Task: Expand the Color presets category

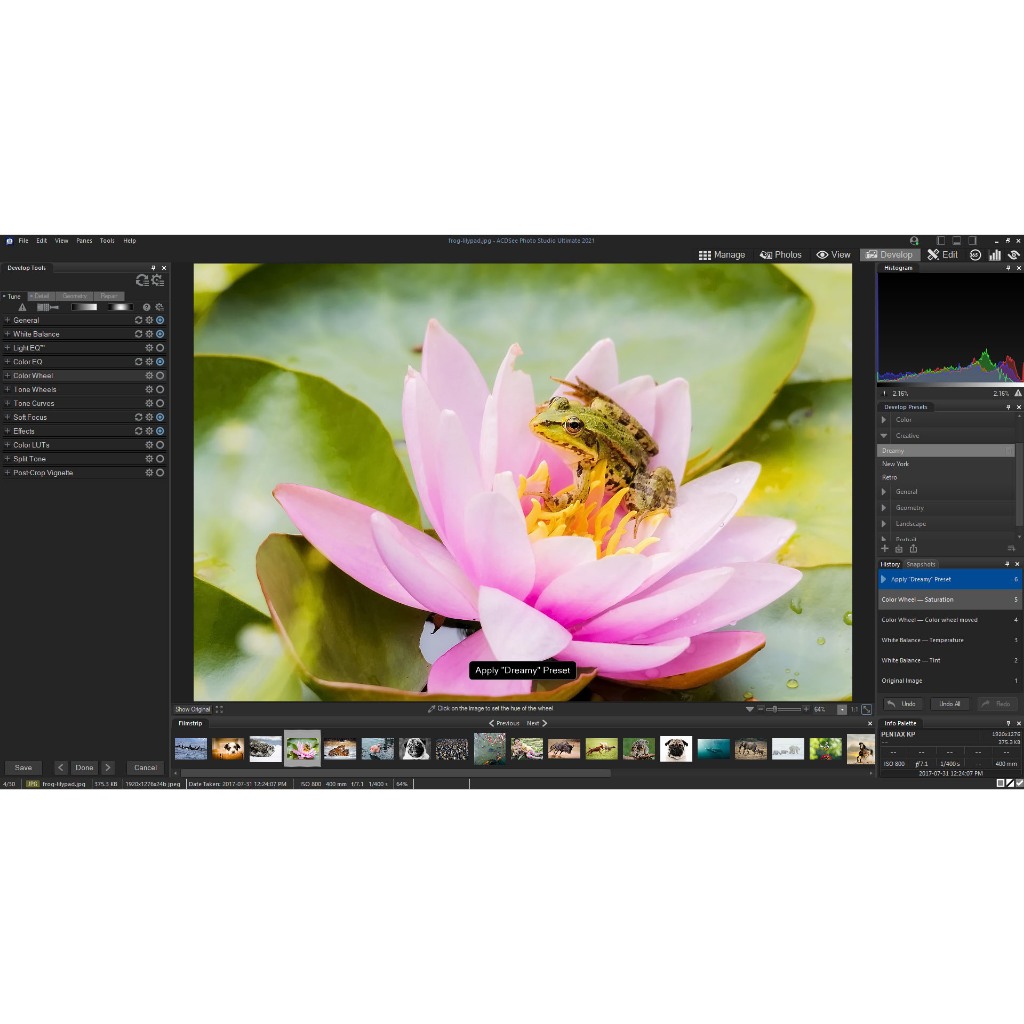Action: (884, 420)
